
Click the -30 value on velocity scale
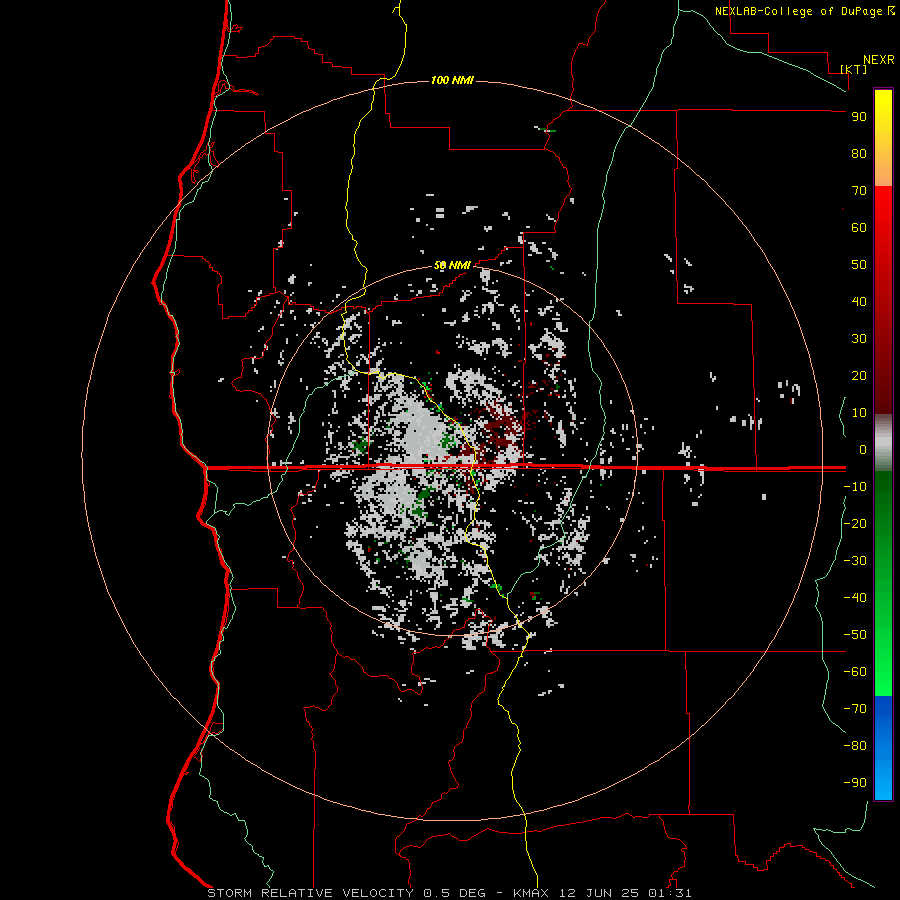click(855, 561)
